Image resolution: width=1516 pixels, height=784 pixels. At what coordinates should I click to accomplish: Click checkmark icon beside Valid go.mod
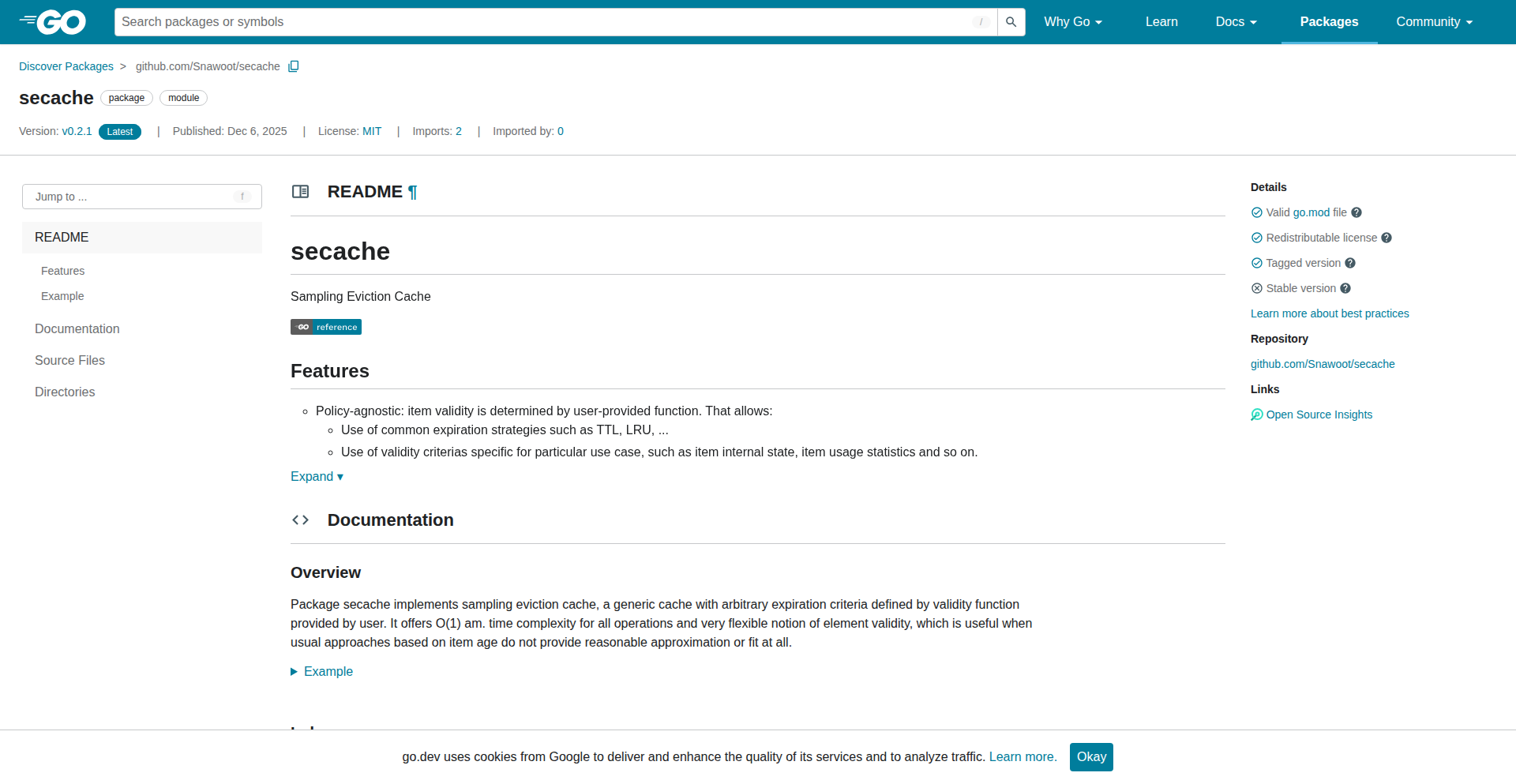click(x=1257, y=212)
